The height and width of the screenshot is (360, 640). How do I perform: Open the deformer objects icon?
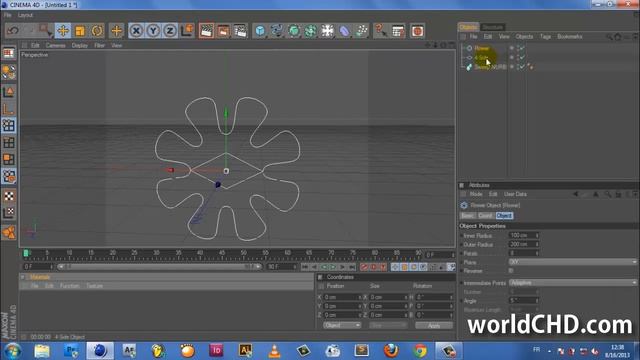pyautogui.click(x=344, y=31)
